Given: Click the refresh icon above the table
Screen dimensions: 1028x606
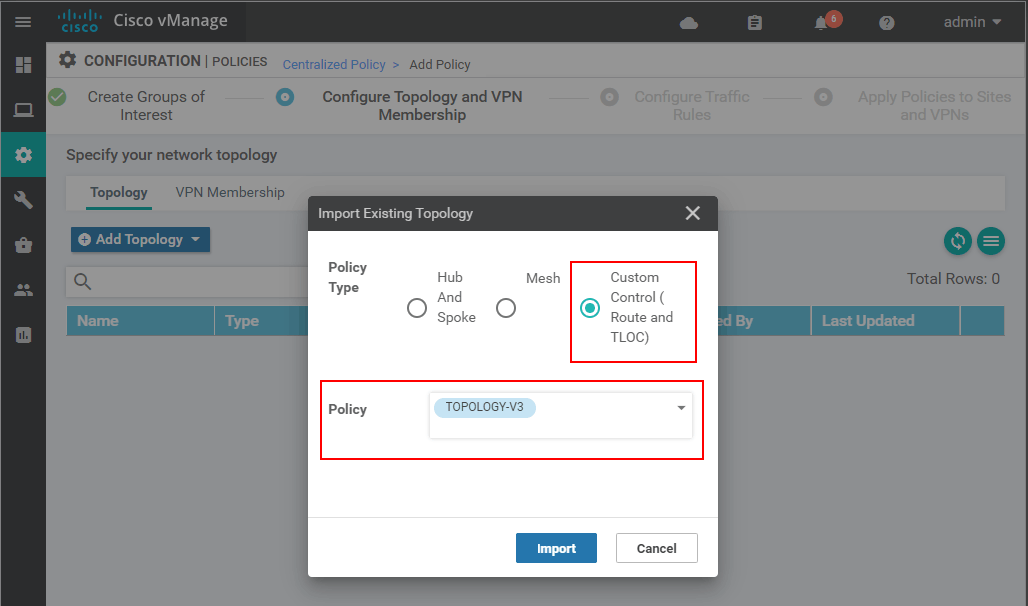Looking at the screenshot, I should [x=957, y=241].
